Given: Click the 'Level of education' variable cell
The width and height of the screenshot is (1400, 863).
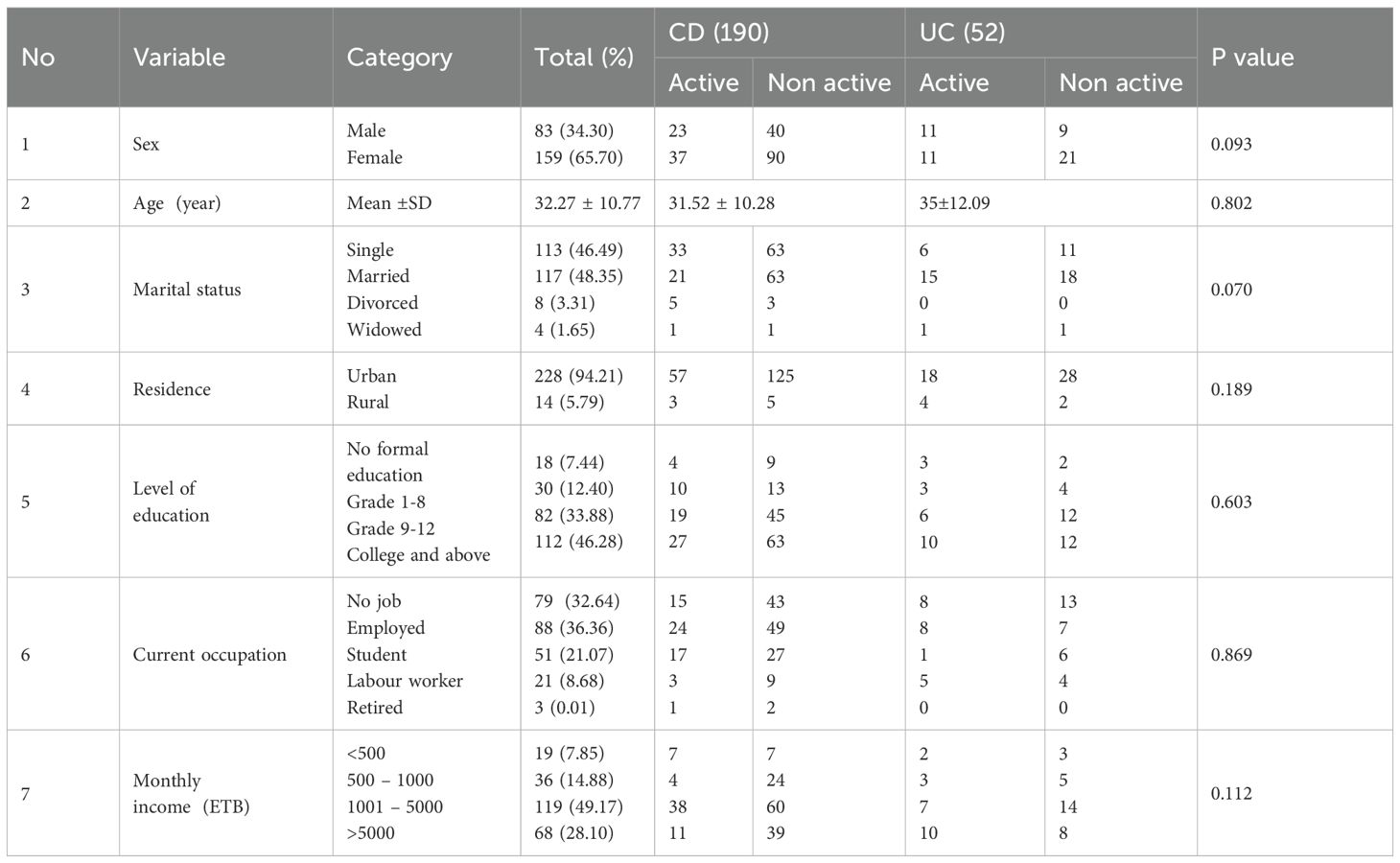Looking at the screenshot, I should pos(171,501).
